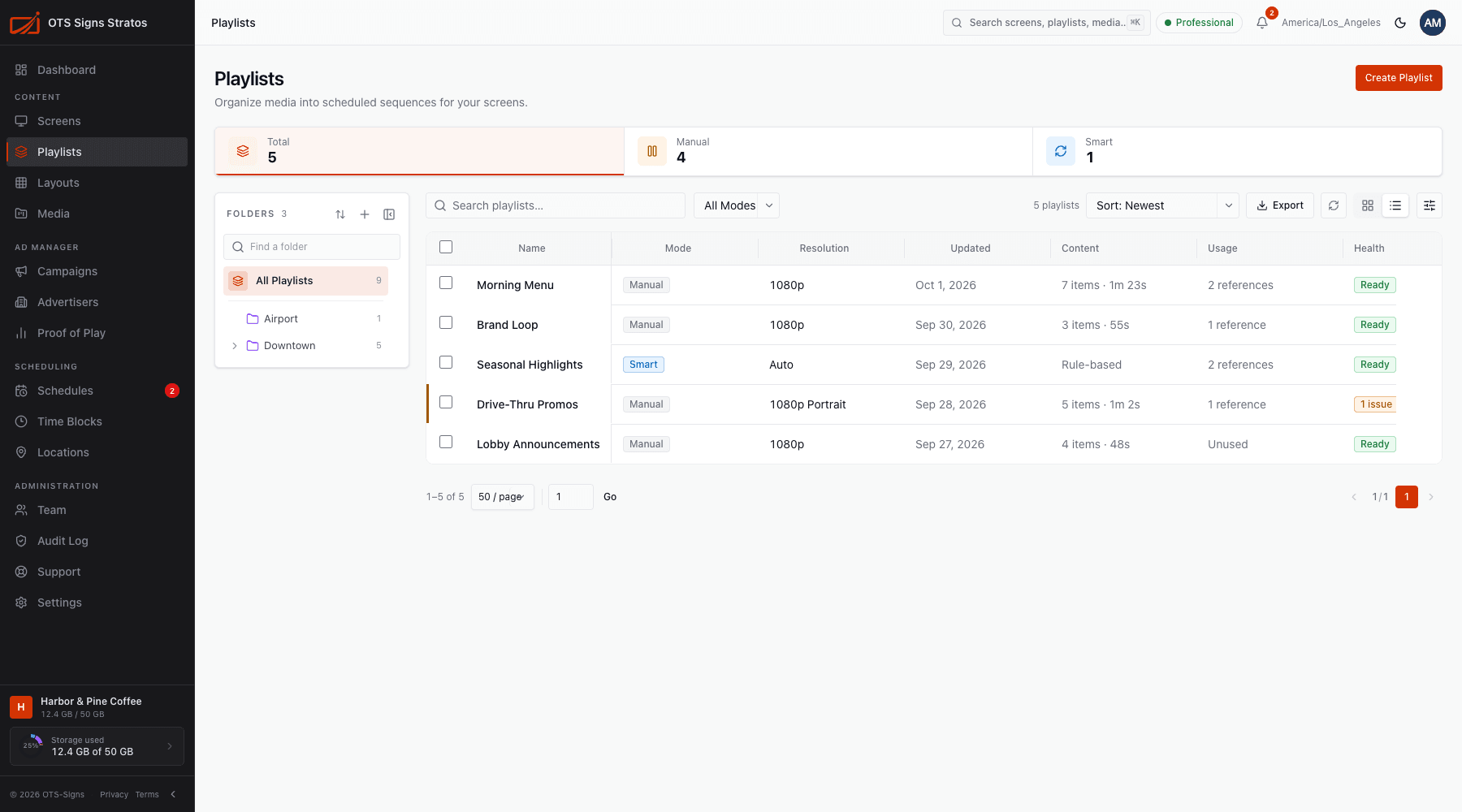The image size is (1462, 812).
Task: Expand the Downtown folder
Action: (235, 346)
